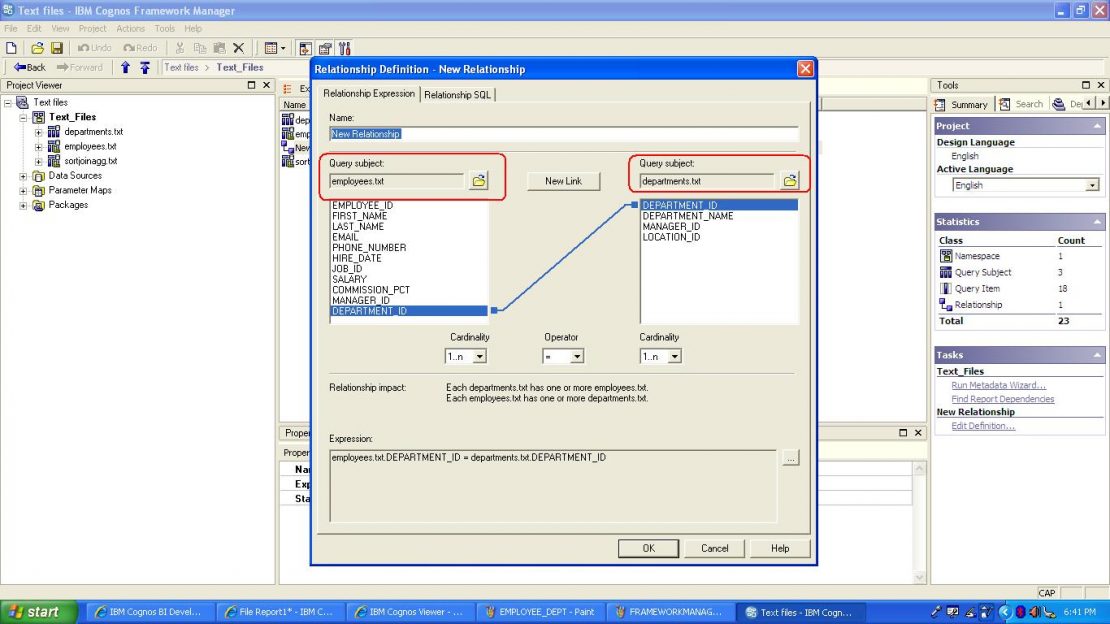1110x624 pixels.
Task: Collapse the Text_Files namespace node
Action: coord(23,118)
